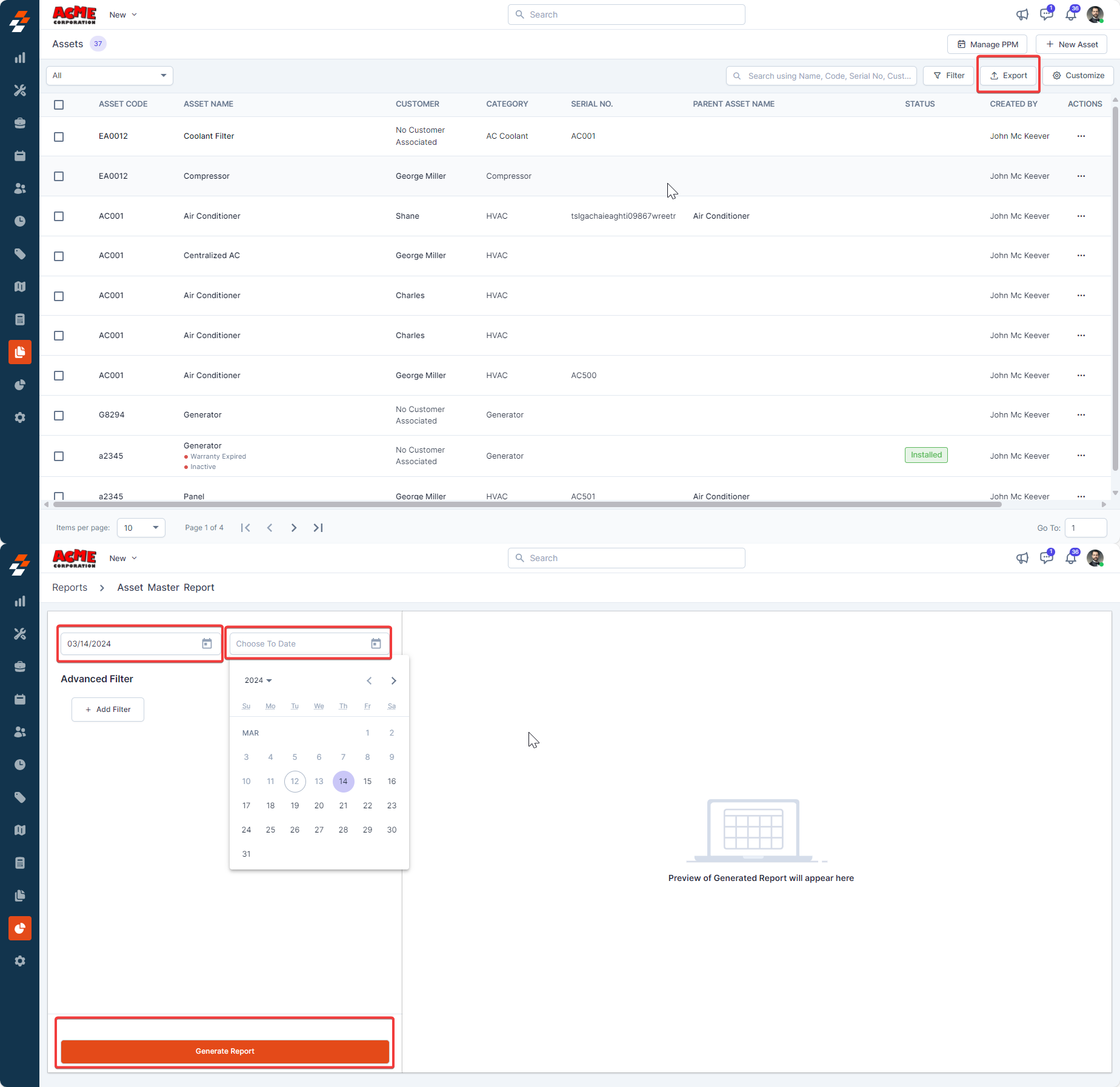Select checkbox for Installed a2345 Generator row
Screen dimensions: 1120x1087
pyautogui.click(x=59, y=456)
